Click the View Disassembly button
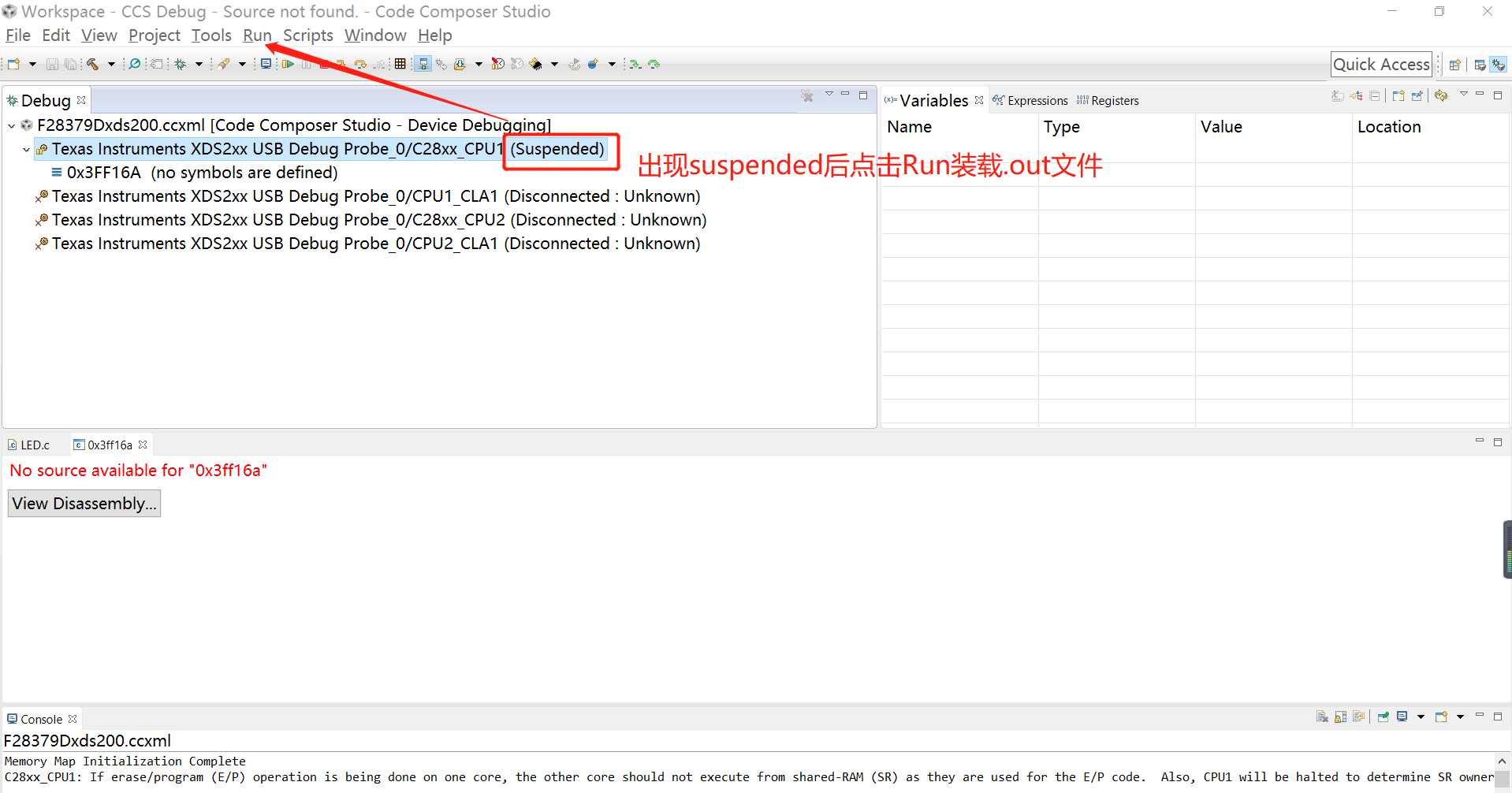Screen dimensions: 1512x793 (x=84, y=503)
